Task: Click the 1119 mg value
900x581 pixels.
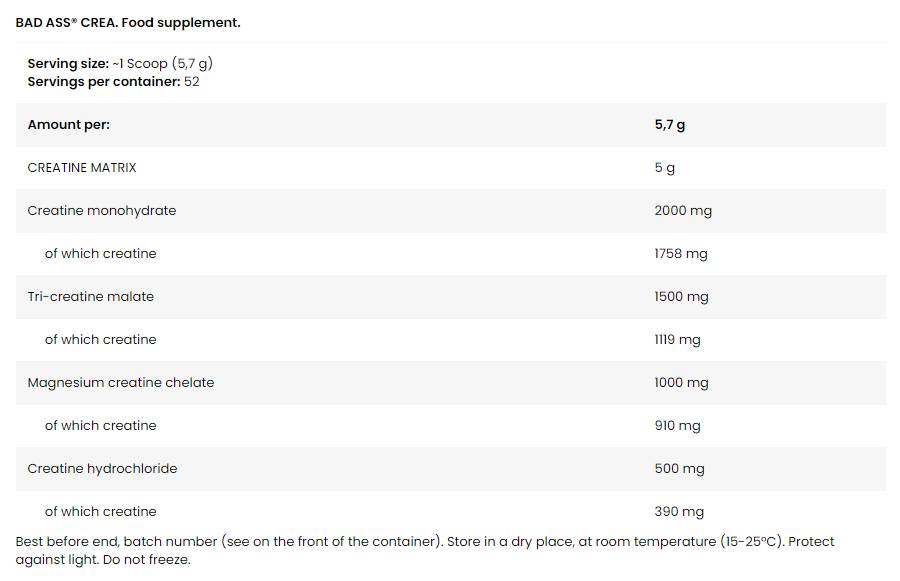Action: (677, 340)
